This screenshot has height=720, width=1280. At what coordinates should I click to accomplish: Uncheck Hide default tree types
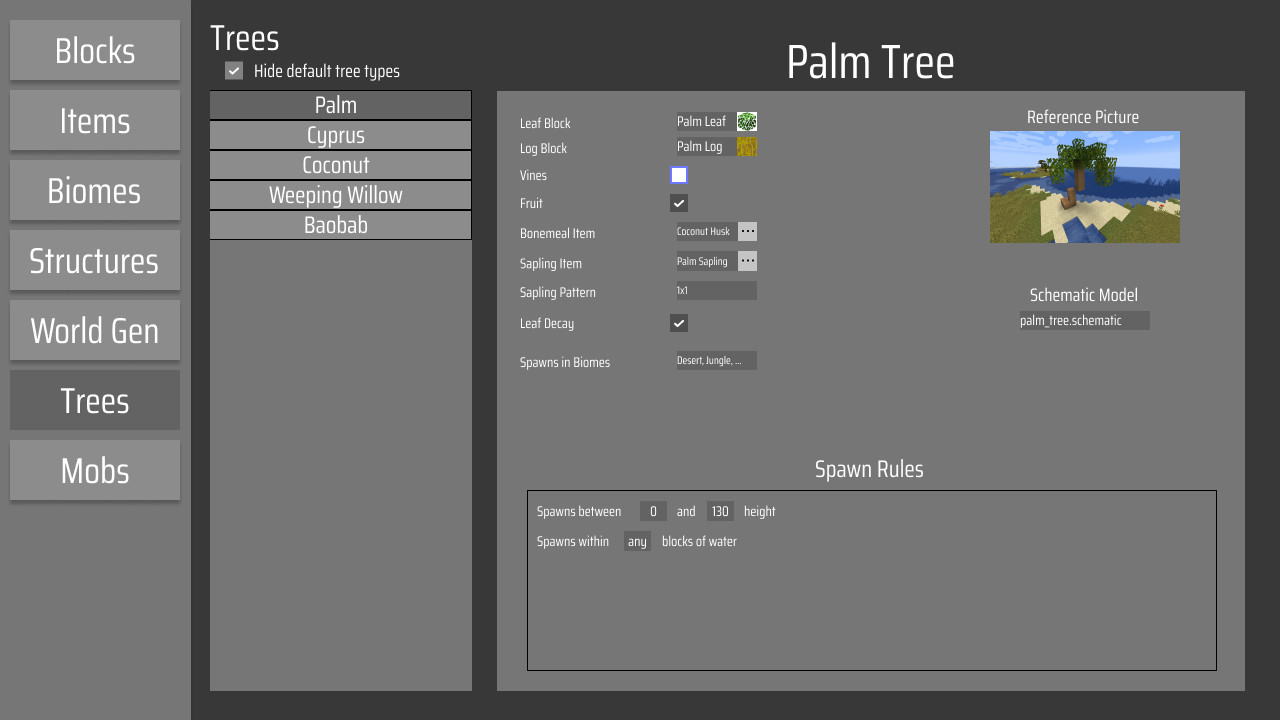point(233,71)
